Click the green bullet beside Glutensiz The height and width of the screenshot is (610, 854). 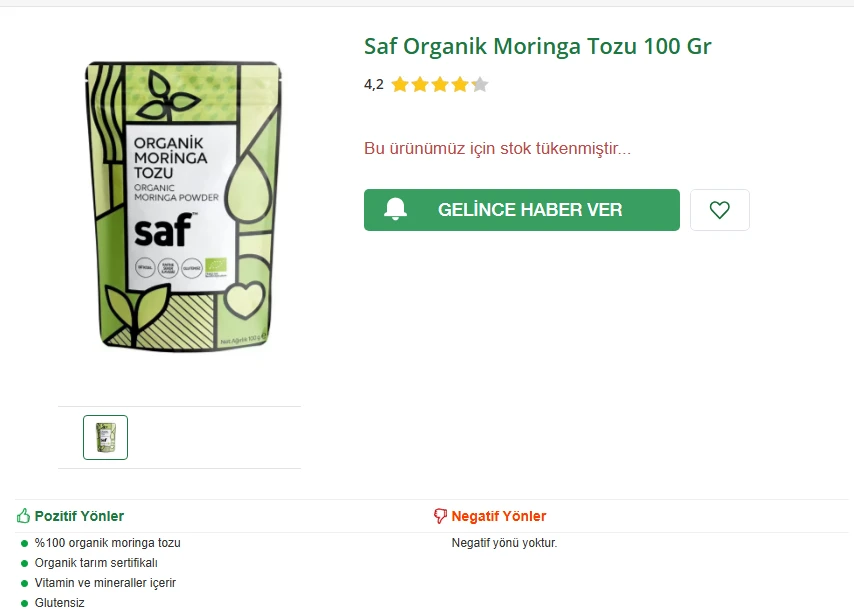point(23,602)
